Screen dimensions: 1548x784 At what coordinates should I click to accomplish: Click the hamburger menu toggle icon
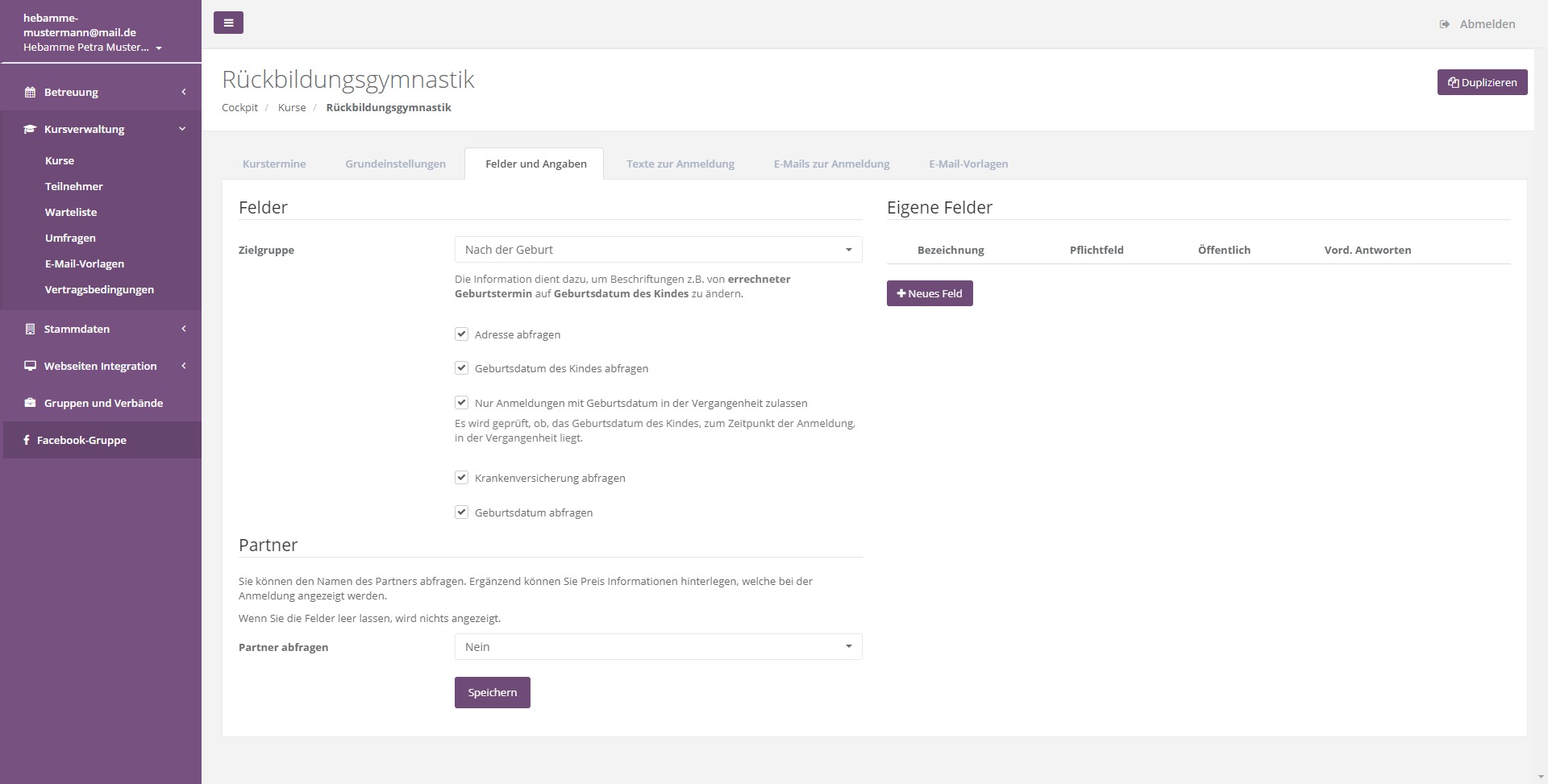228,23
